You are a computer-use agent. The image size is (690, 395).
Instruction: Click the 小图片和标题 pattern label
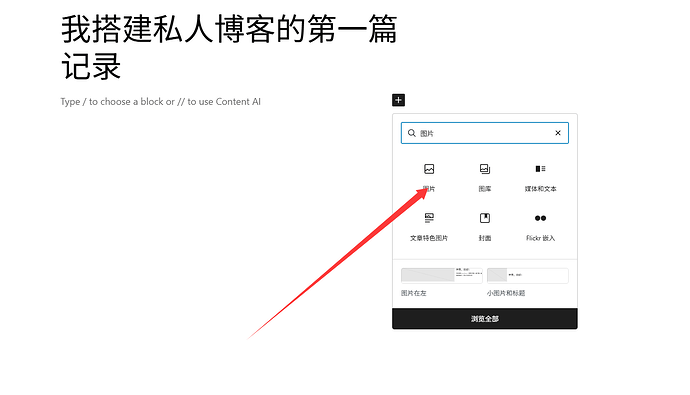506,293
